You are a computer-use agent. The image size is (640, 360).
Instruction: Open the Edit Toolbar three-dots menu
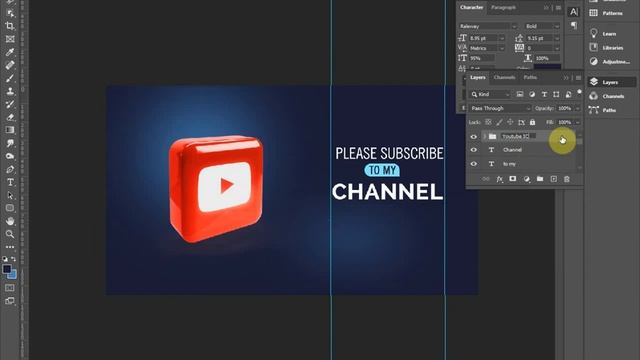click(10, 247)
